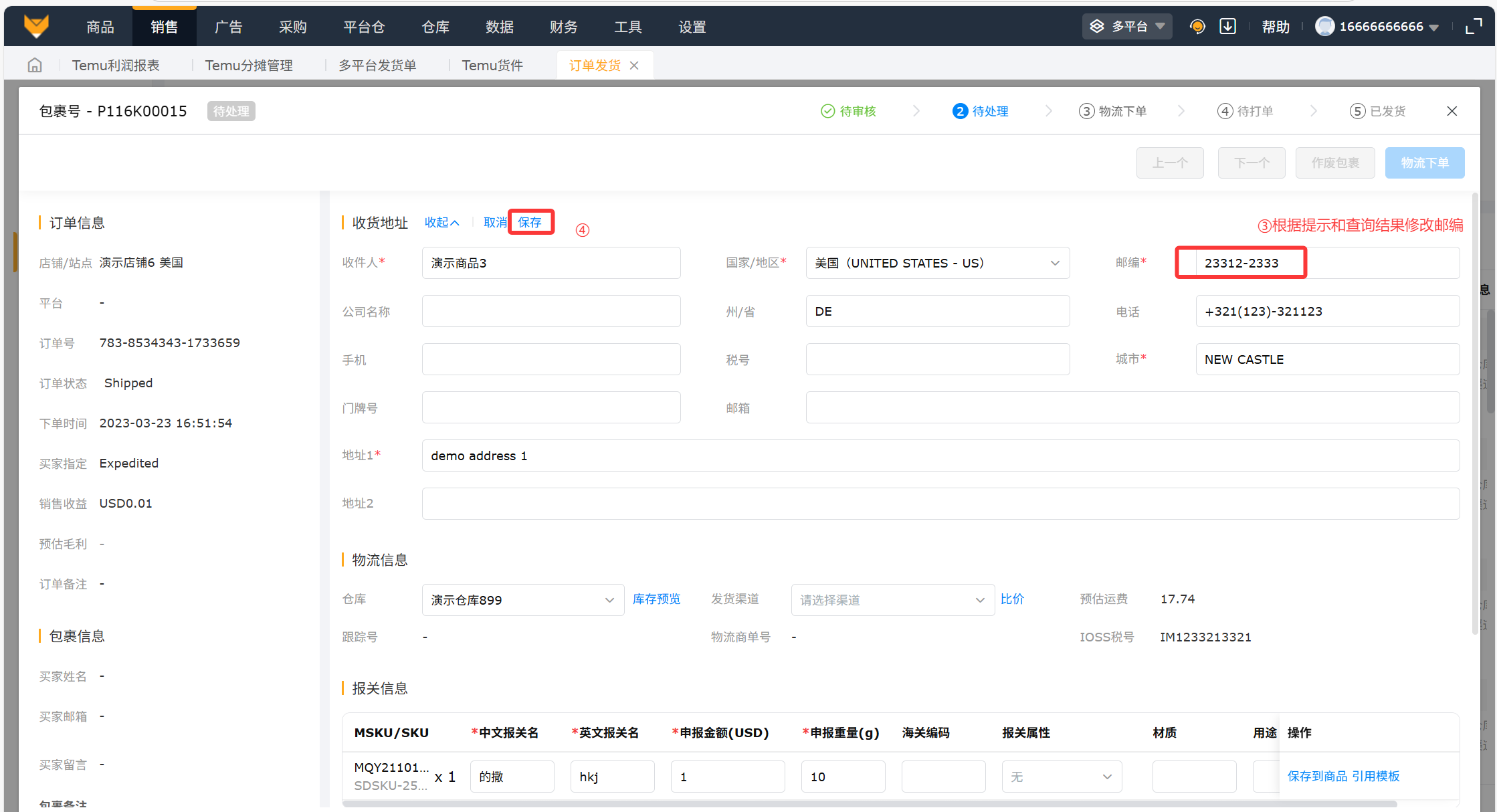Click the user avatar icon
1497x812 pixels.
point(1324,27)
